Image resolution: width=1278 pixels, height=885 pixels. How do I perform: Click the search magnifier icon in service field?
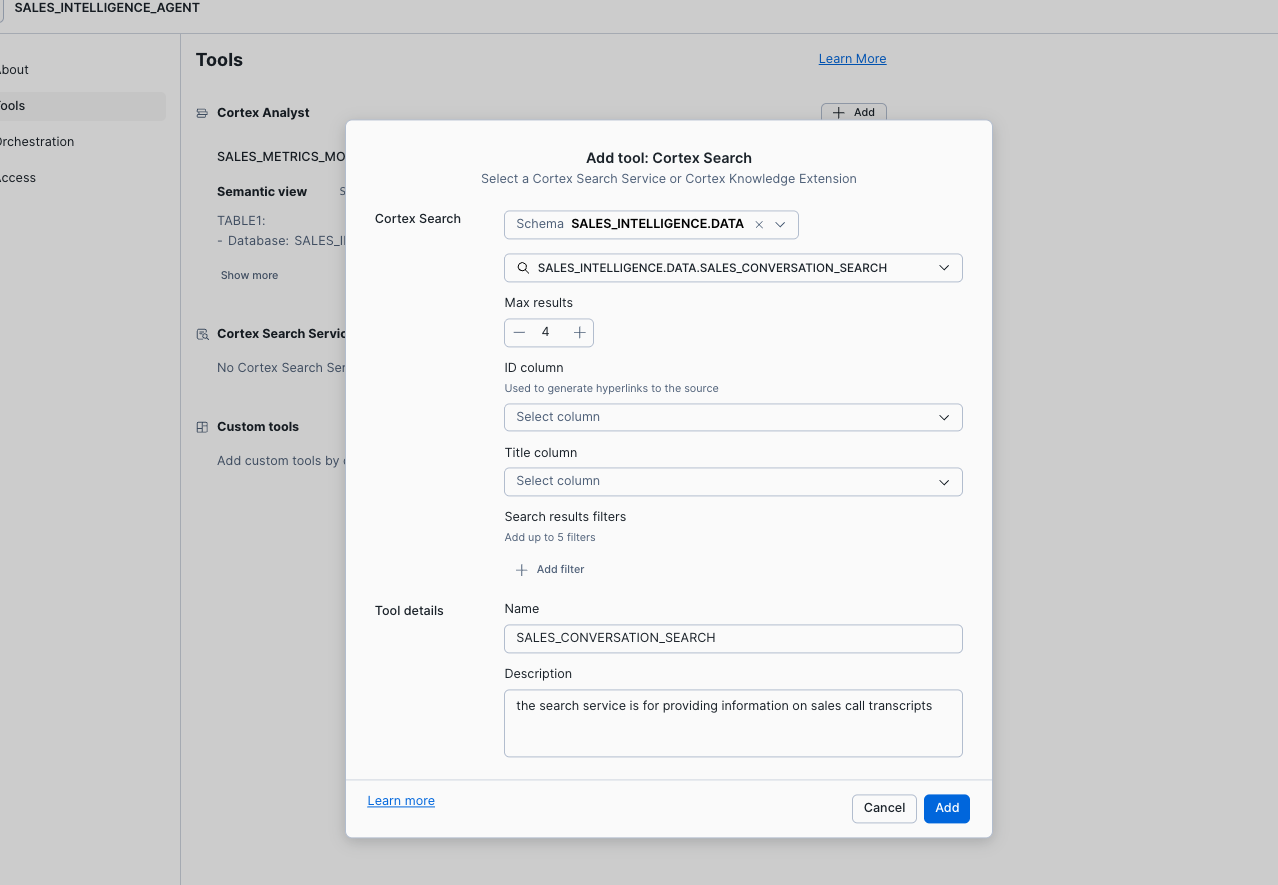523,268
